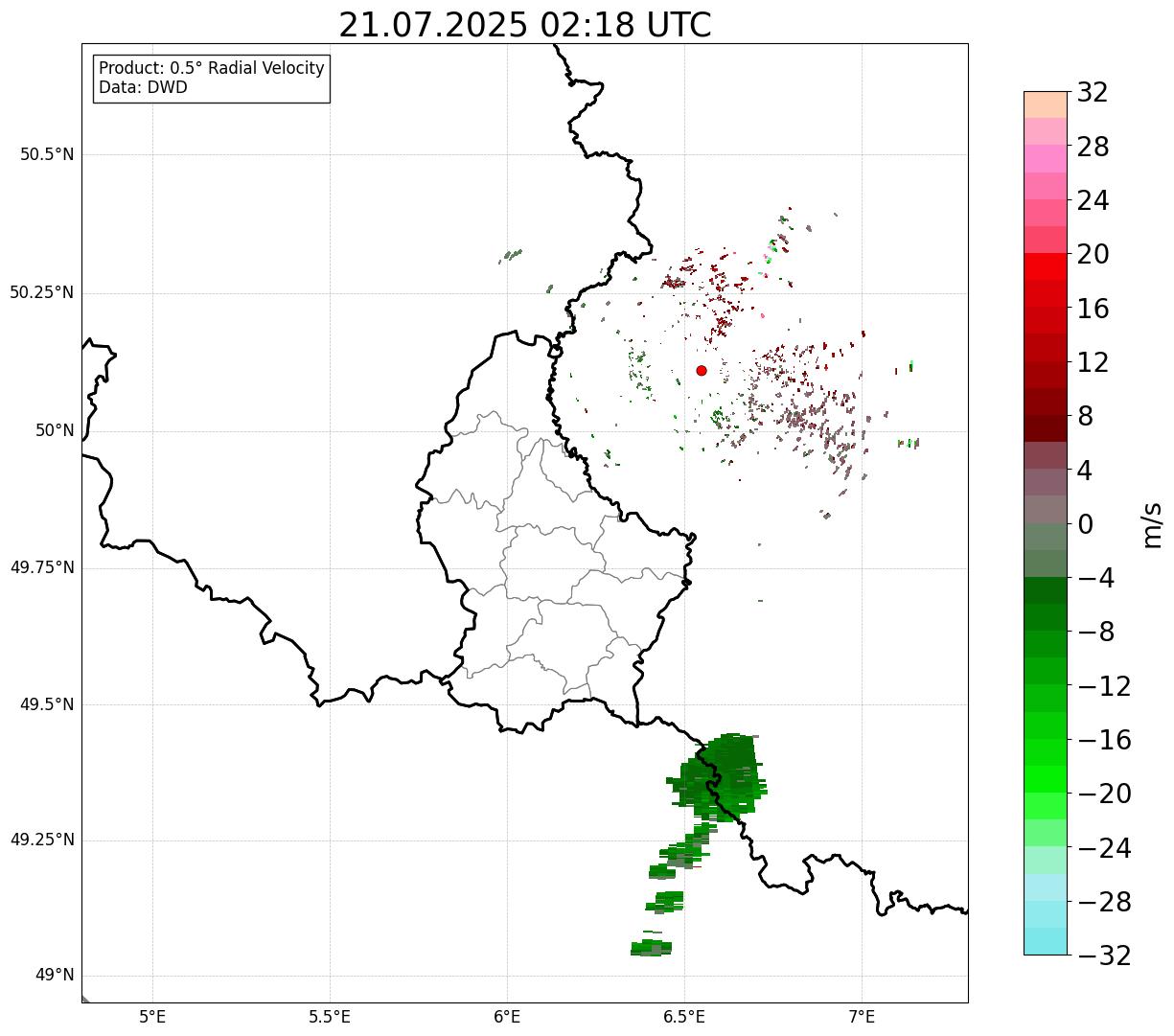
Task: Click the colorbar tick label 0
Action: 1085,524
